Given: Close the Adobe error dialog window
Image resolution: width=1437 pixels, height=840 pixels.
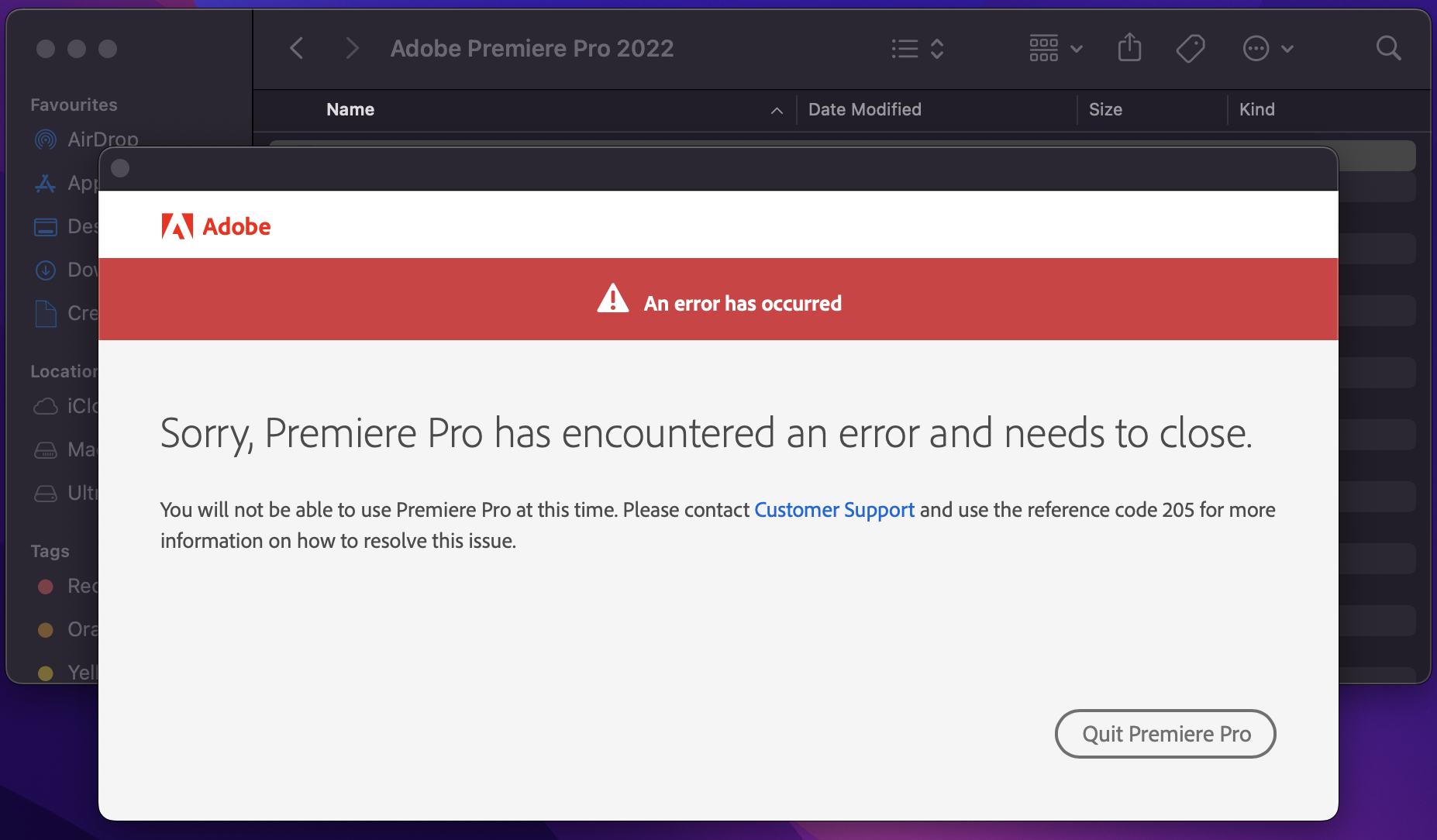Looking at the screenshot, I should click(x=120, y=168).
